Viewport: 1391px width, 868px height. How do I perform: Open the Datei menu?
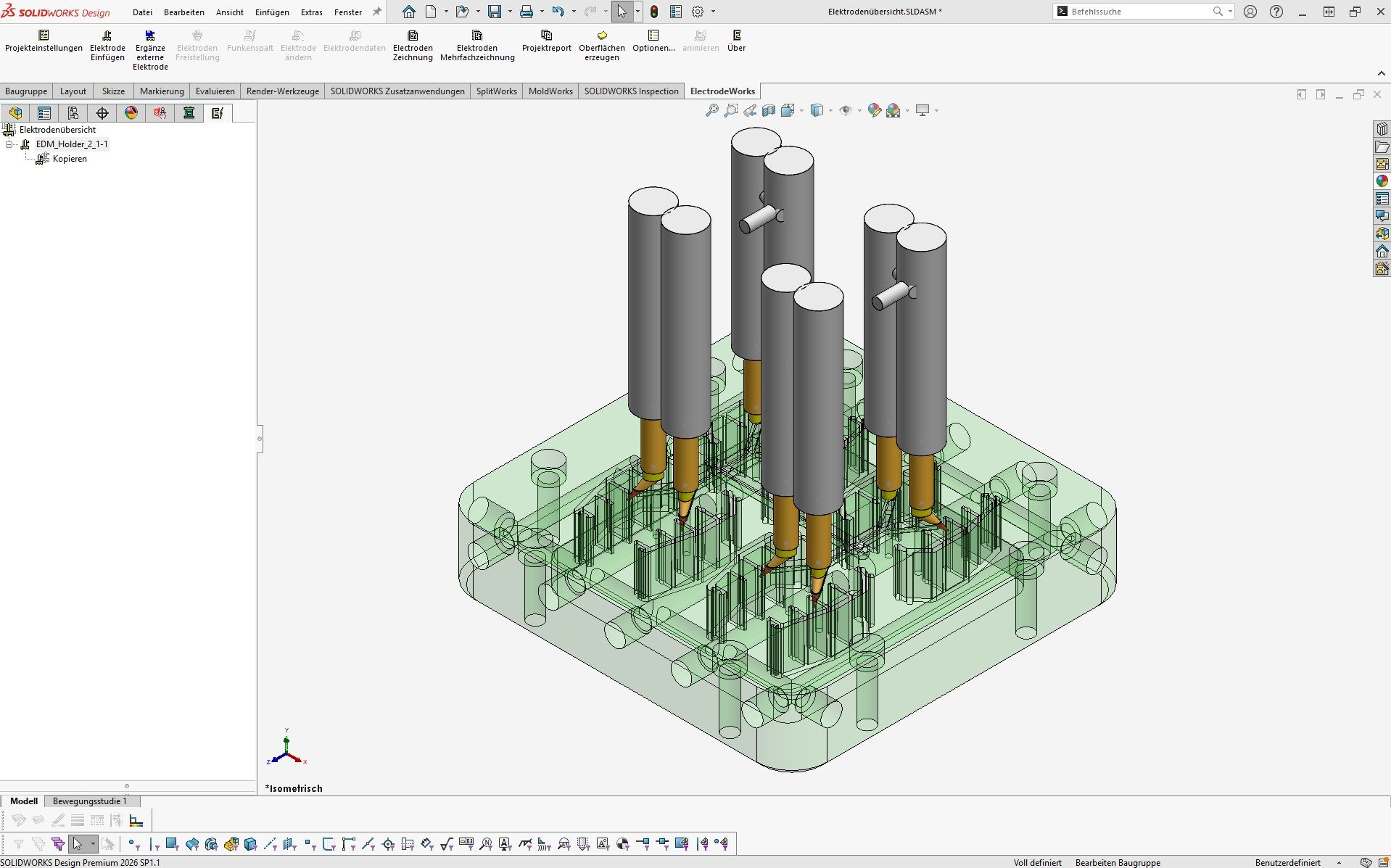point(142,12)
